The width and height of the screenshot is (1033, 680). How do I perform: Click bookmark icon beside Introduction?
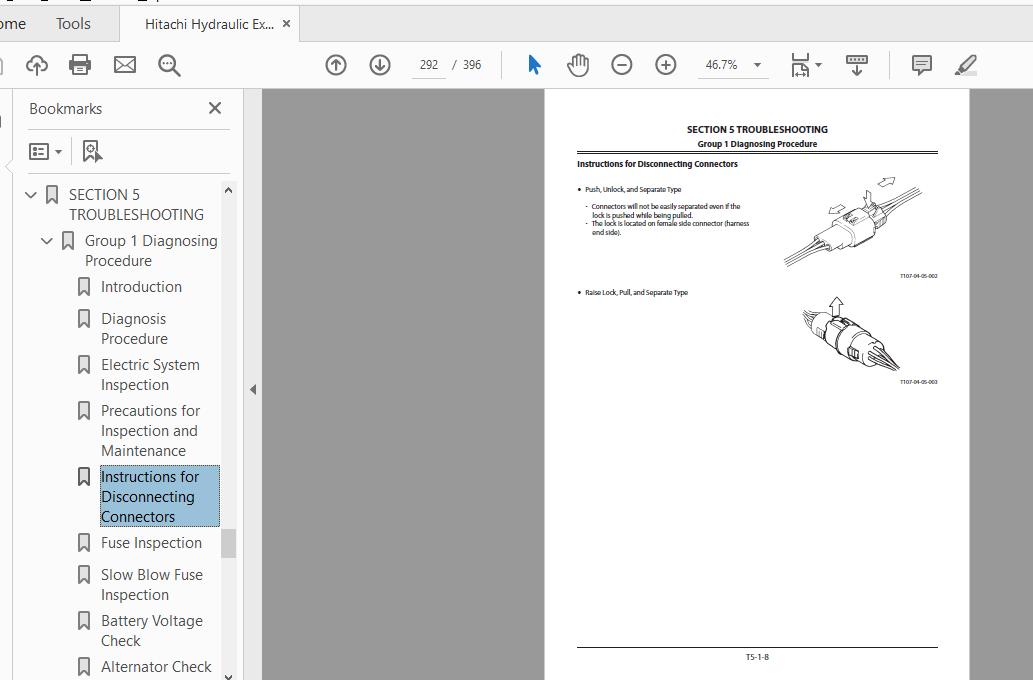[84, 287]
